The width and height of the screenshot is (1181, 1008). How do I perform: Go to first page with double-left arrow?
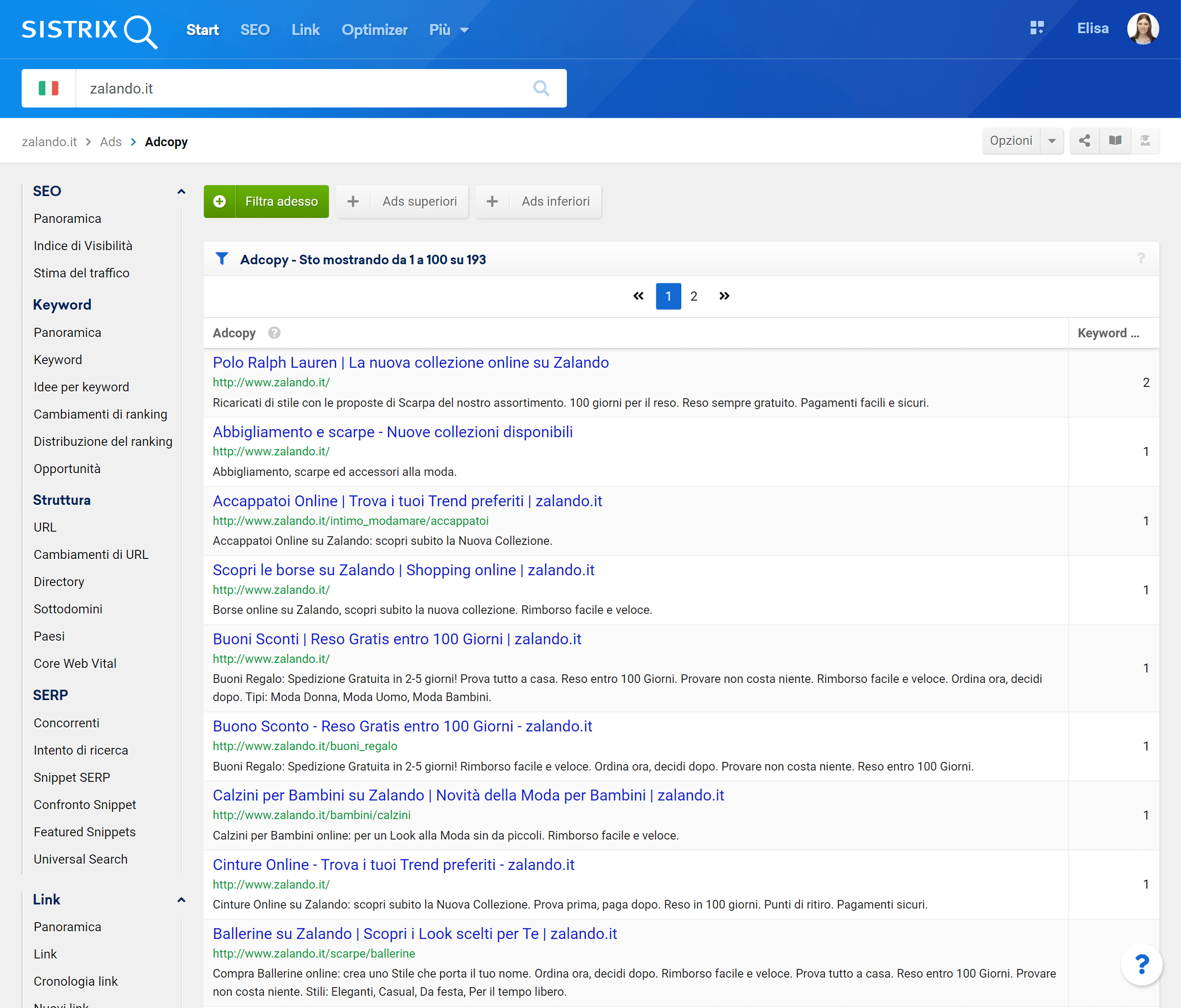click(638, 296)
